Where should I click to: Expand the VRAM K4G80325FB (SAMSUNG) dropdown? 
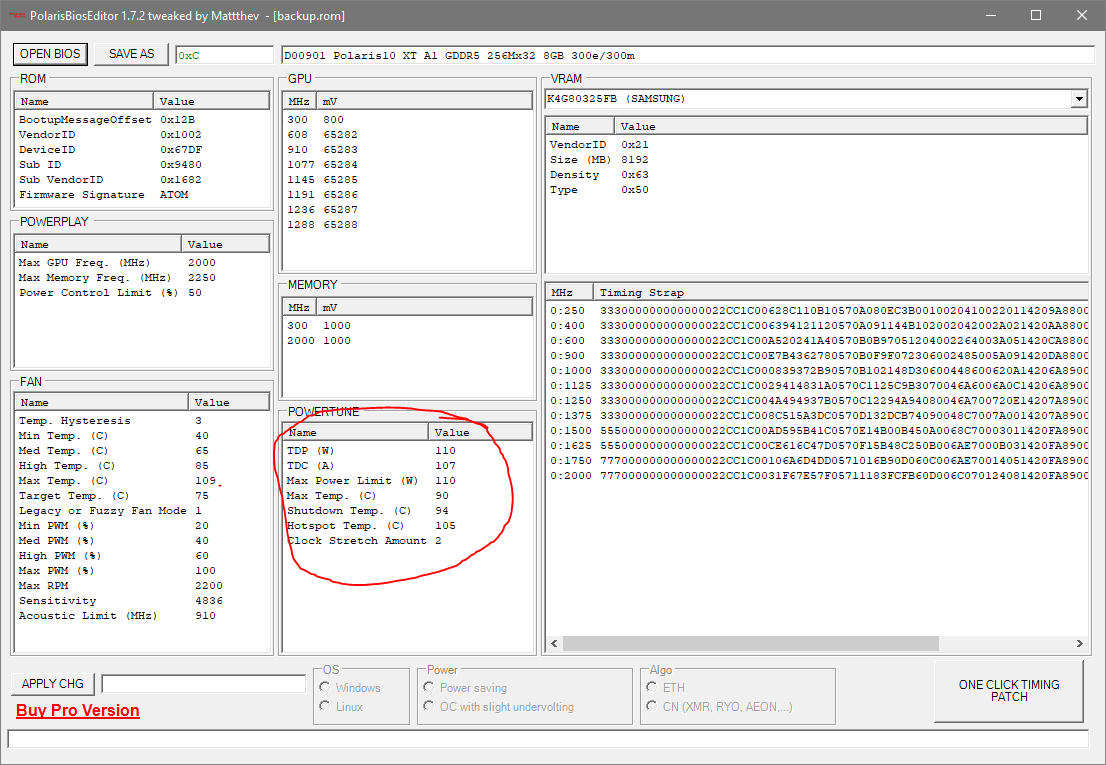click(1079, 99)
